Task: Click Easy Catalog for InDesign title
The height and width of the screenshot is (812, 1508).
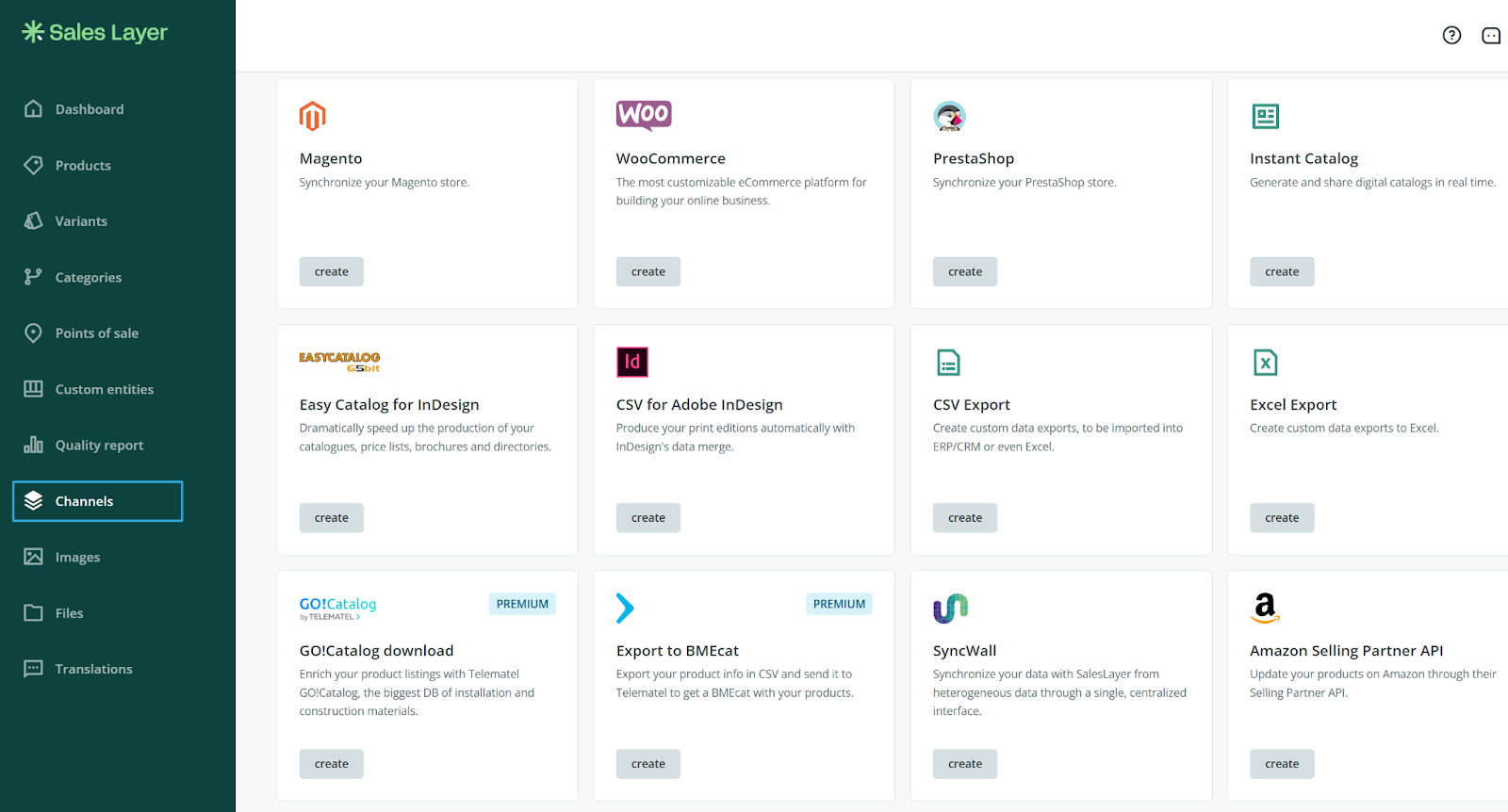Action: coord(389,405)
